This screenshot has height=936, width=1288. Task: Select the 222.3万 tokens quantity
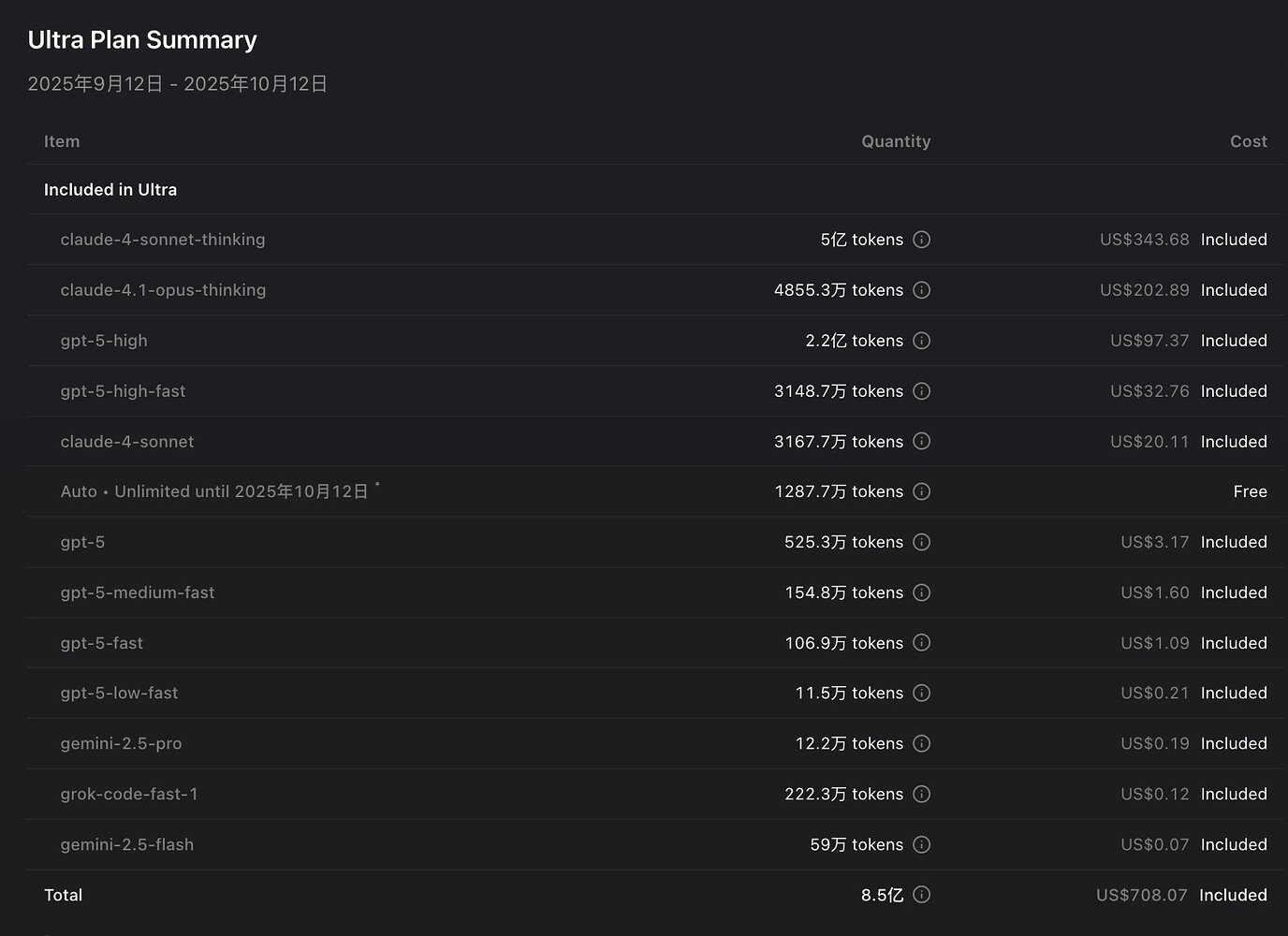[844, 794]
